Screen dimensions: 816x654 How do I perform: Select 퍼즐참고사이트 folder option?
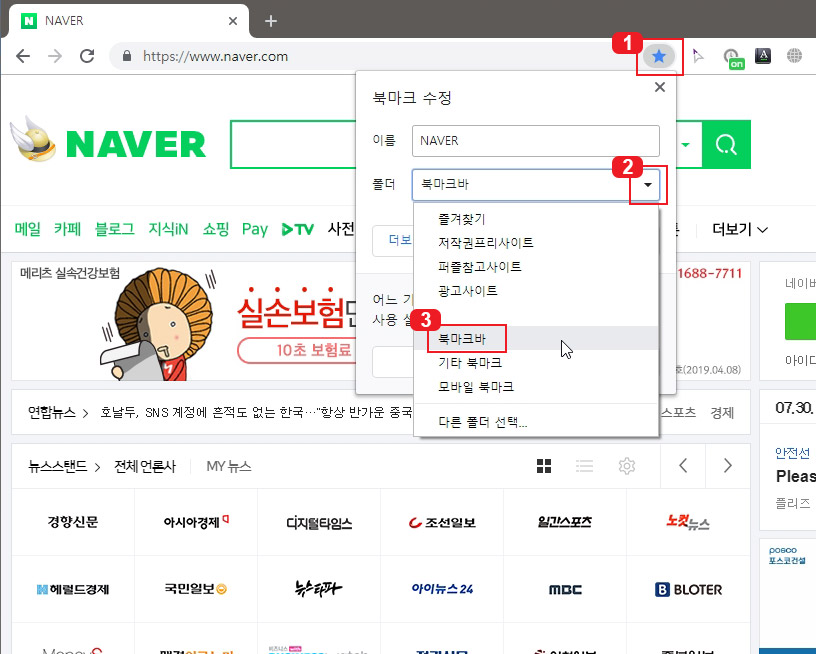(536, 267)
